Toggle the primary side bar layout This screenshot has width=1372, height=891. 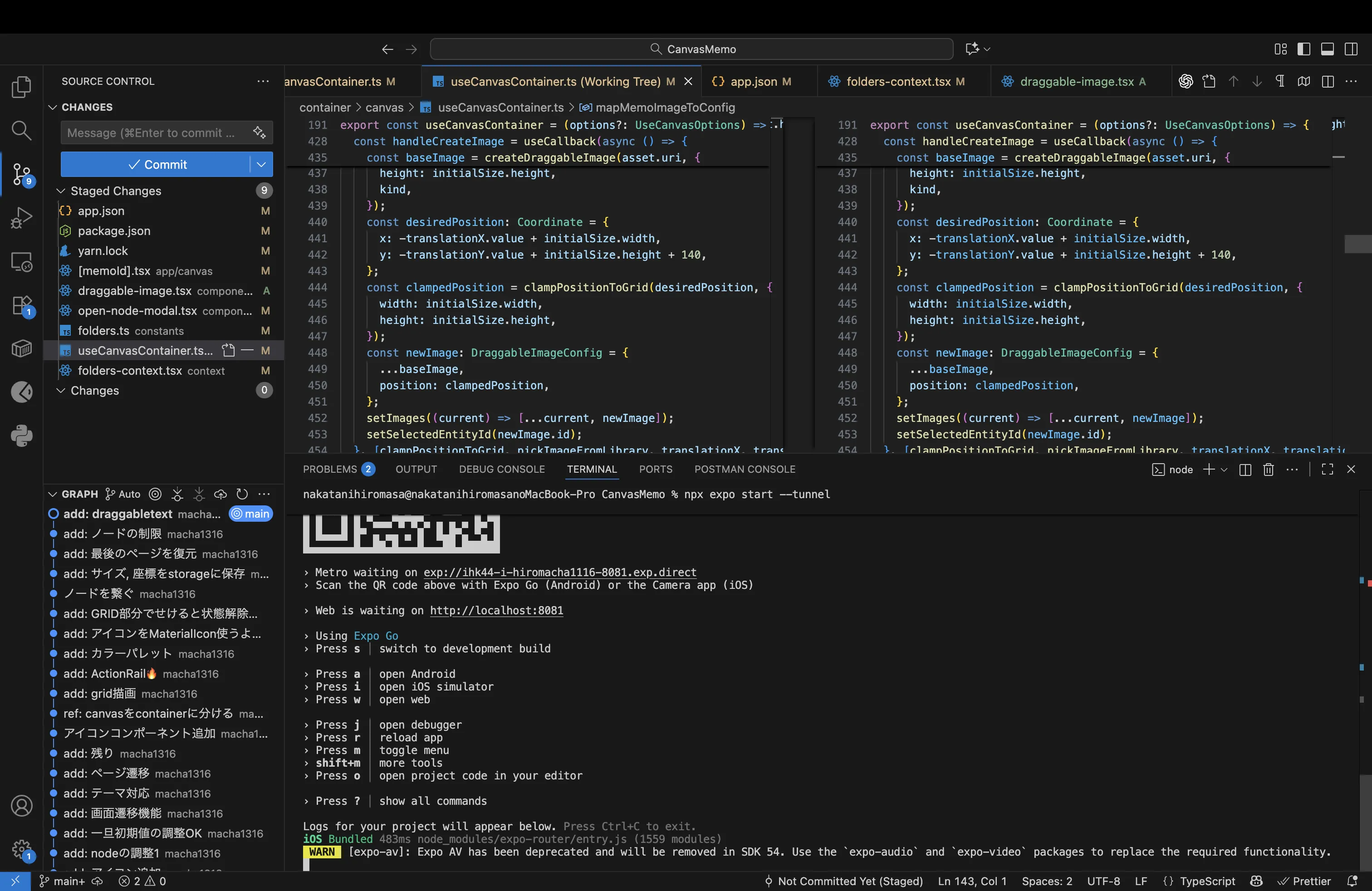pos(1303,49)
